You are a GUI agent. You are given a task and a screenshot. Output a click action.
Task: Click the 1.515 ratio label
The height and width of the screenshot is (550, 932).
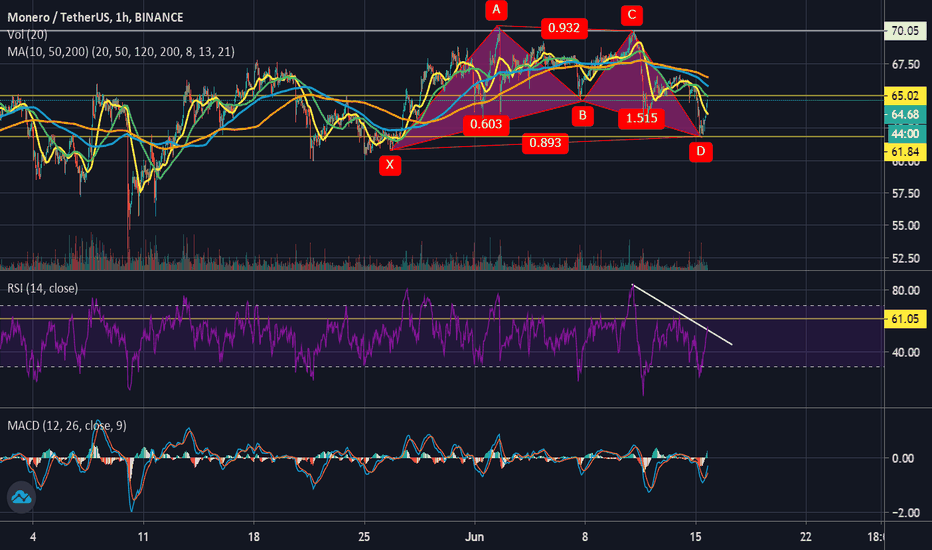pyautogui.click(x=641, y=118)
